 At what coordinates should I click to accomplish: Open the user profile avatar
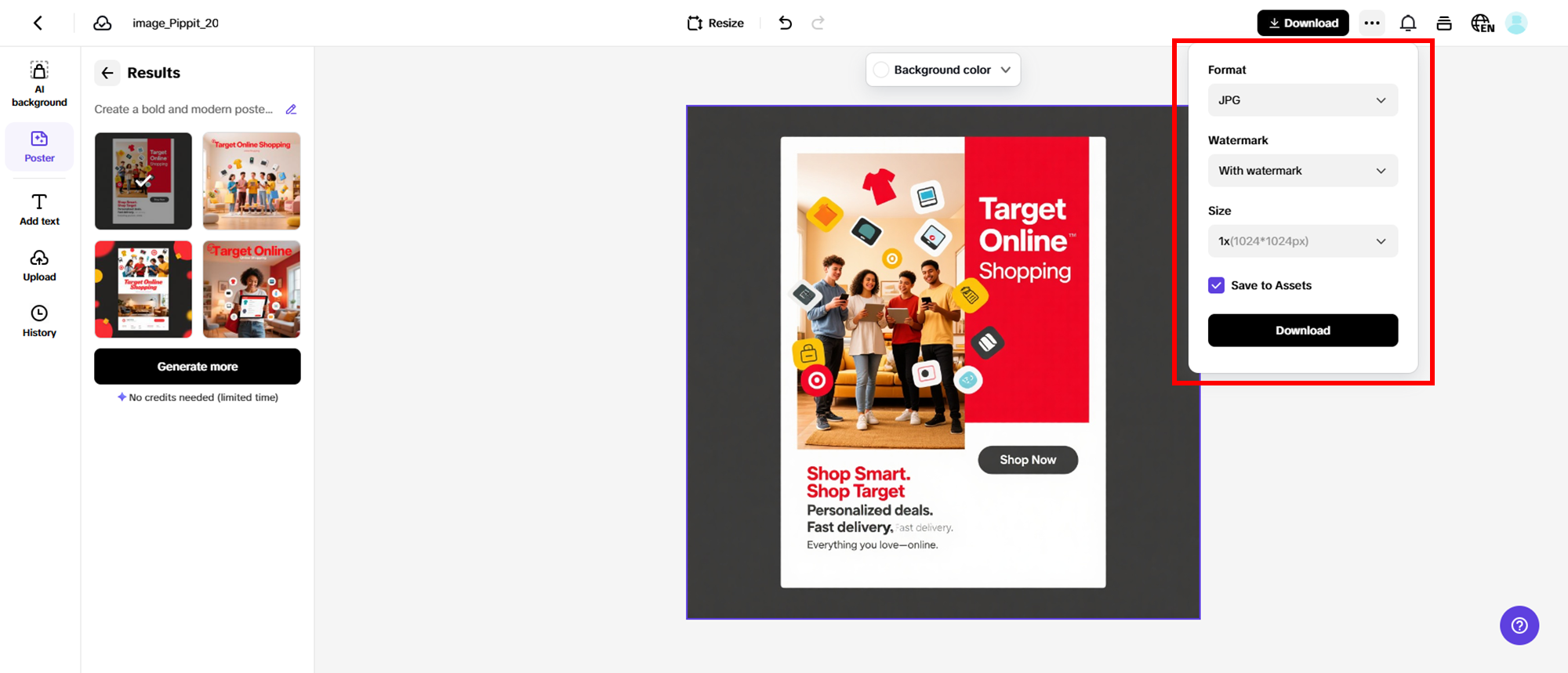click(1517, 23)
